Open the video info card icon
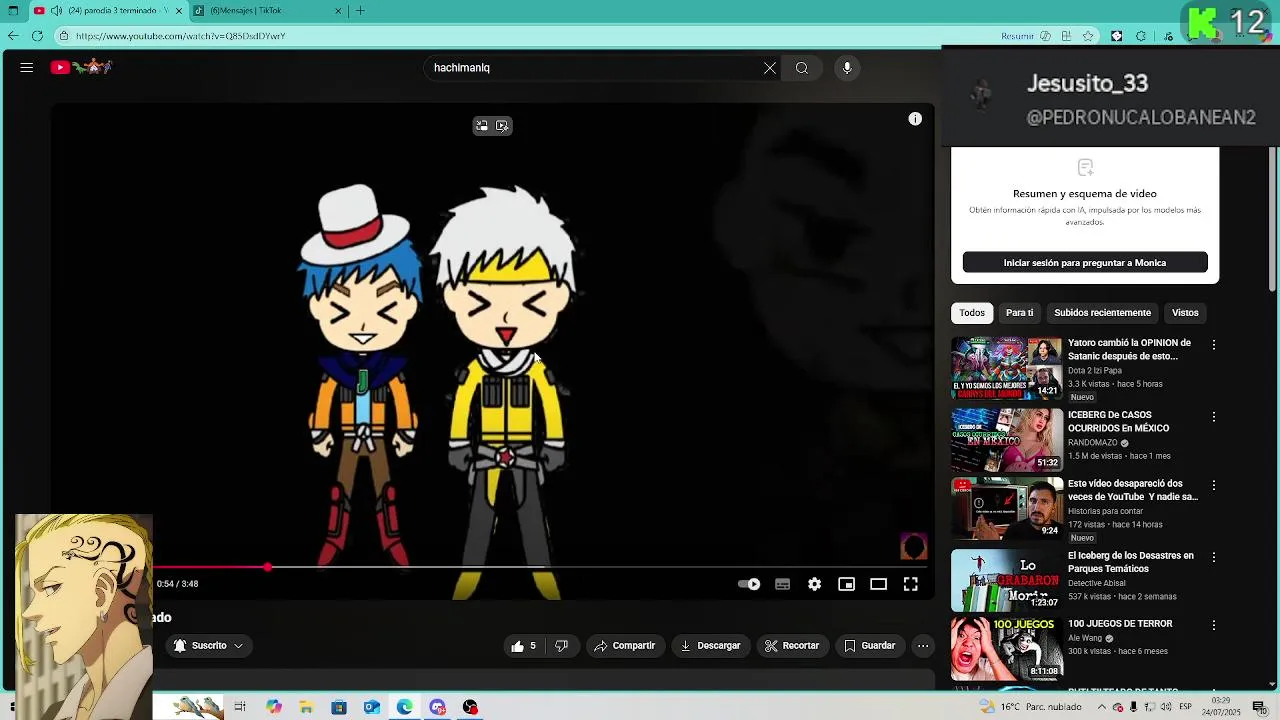Viewport: 1280px width, 720px height. tap(915, 119)
